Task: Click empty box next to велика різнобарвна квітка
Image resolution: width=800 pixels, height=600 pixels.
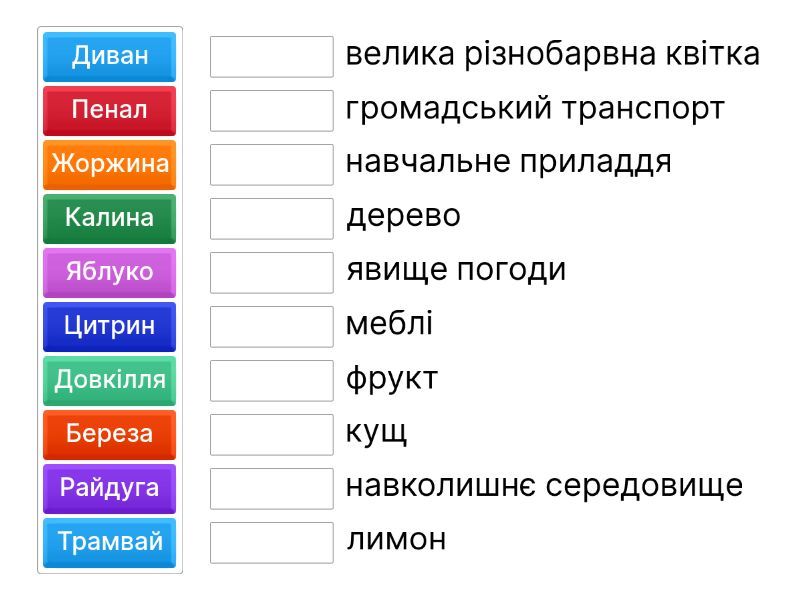Action: point(272,57)
